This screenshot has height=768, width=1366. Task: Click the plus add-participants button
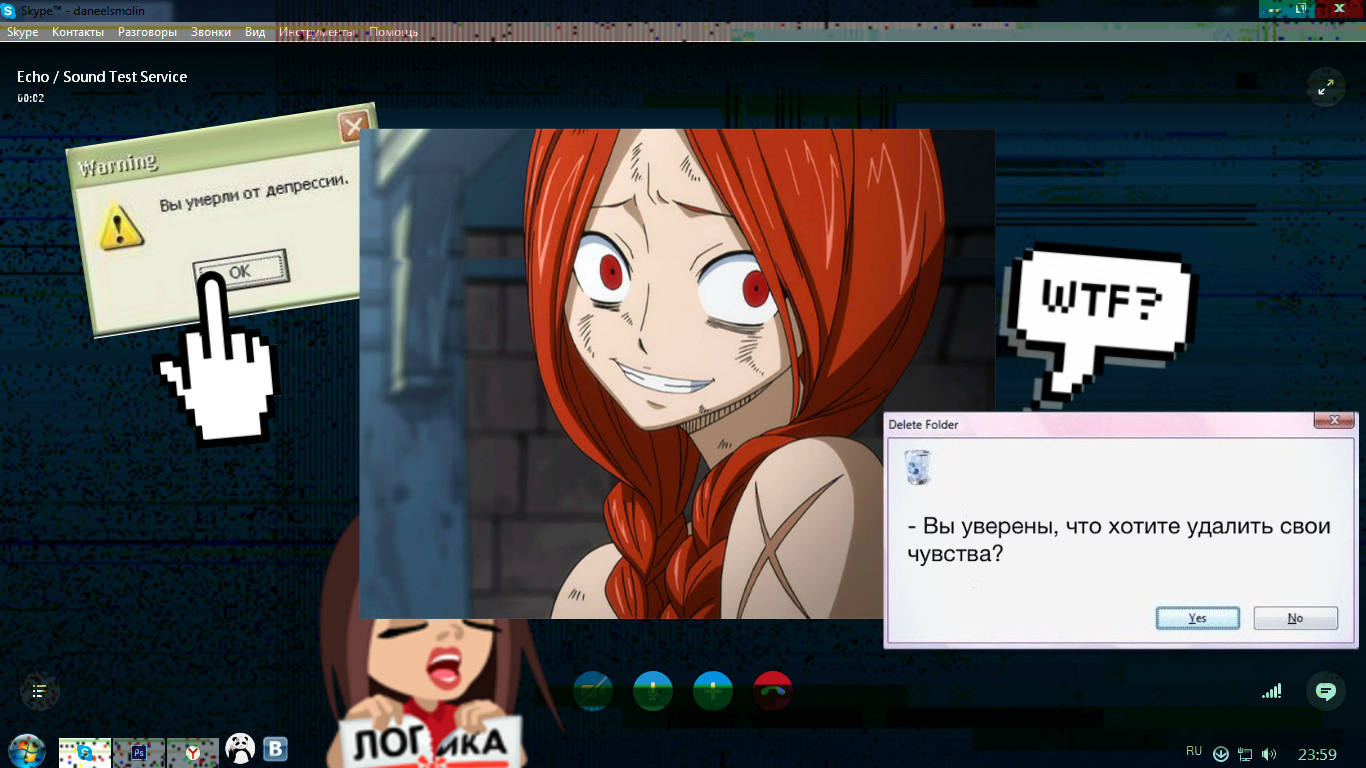click(713, 691)
